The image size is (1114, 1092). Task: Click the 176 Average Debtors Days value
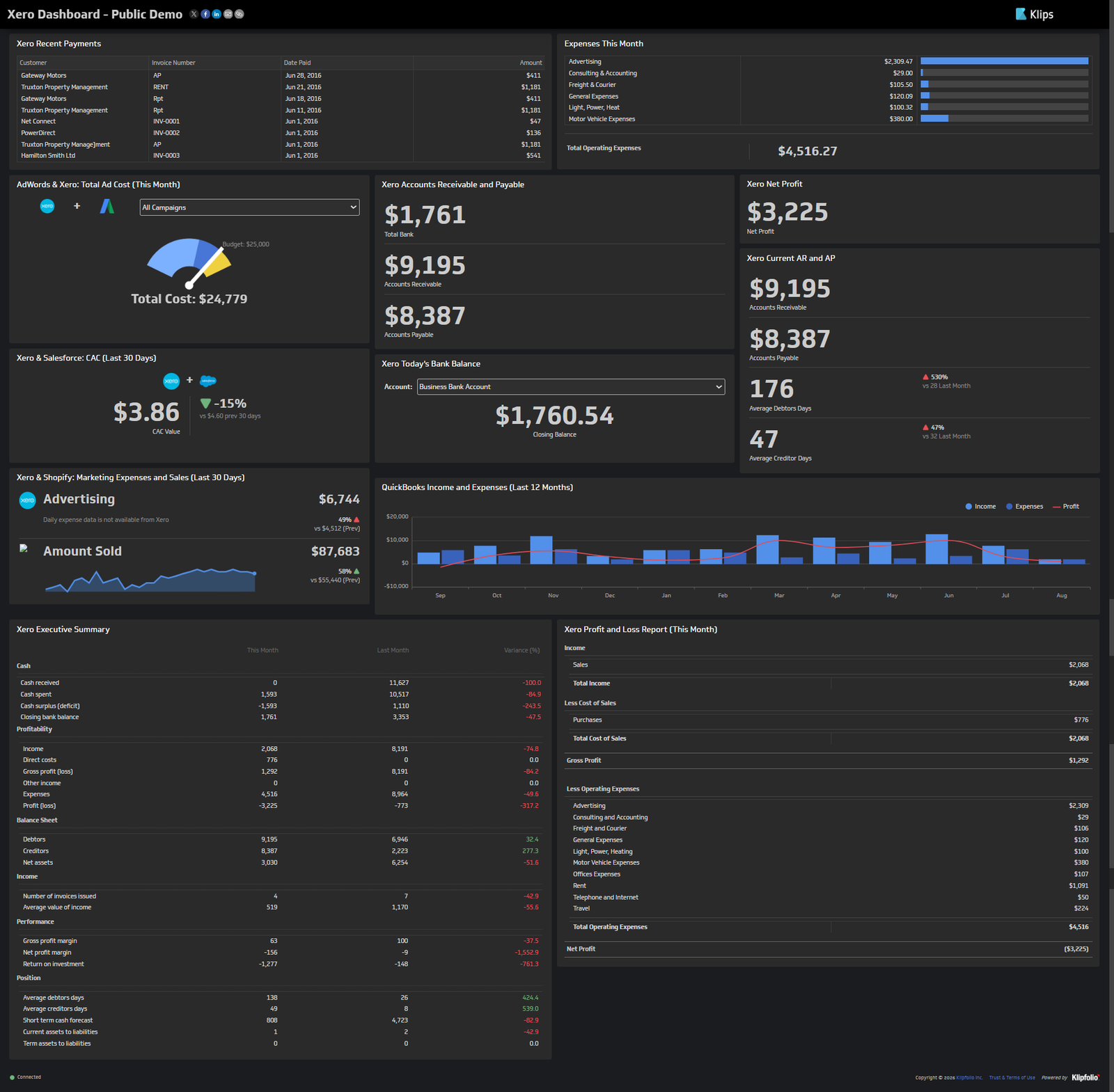771,388
